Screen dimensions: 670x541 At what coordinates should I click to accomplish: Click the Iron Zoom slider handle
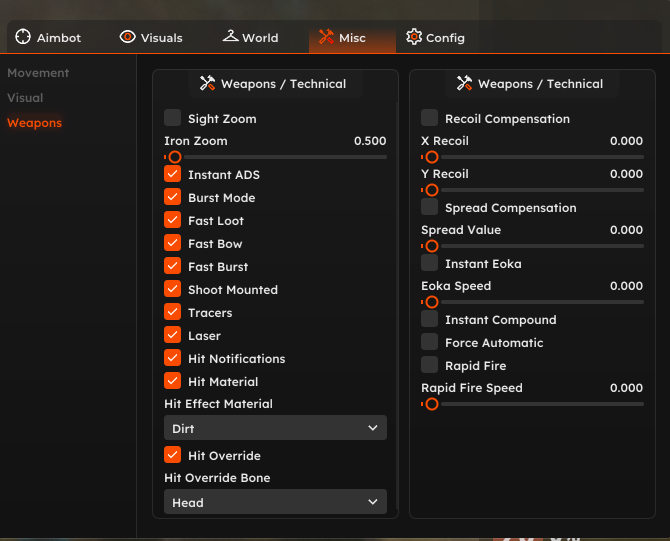174,157
